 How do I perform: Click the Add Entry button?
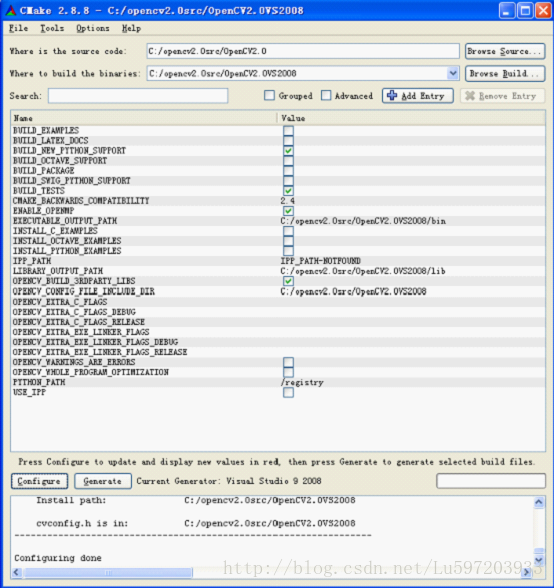click(x=417, y=96)
